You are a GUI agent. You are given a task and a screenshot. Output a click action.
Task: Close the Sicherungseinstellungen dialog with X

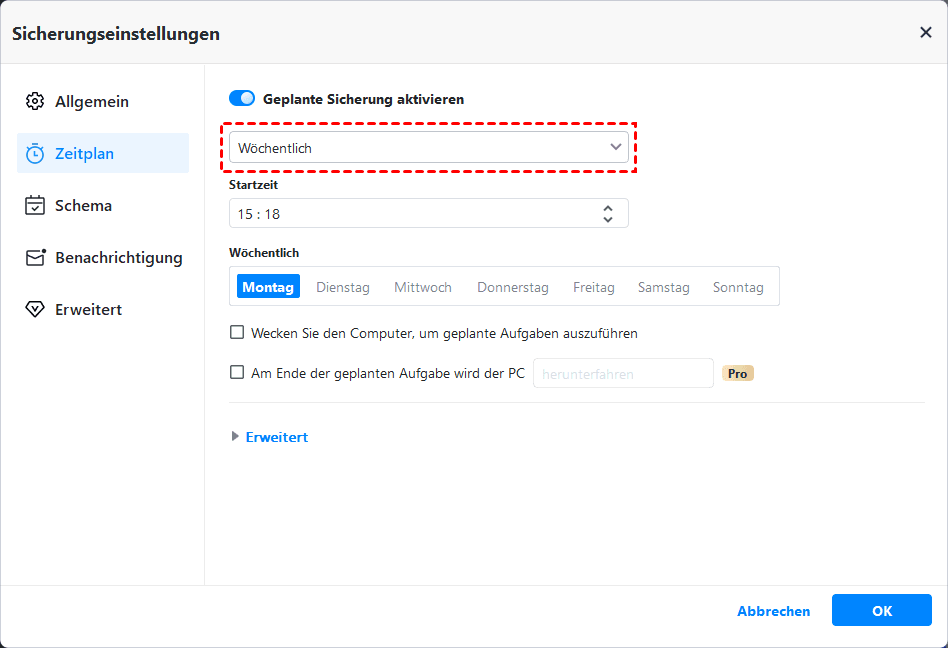click(x=925, y=33)
